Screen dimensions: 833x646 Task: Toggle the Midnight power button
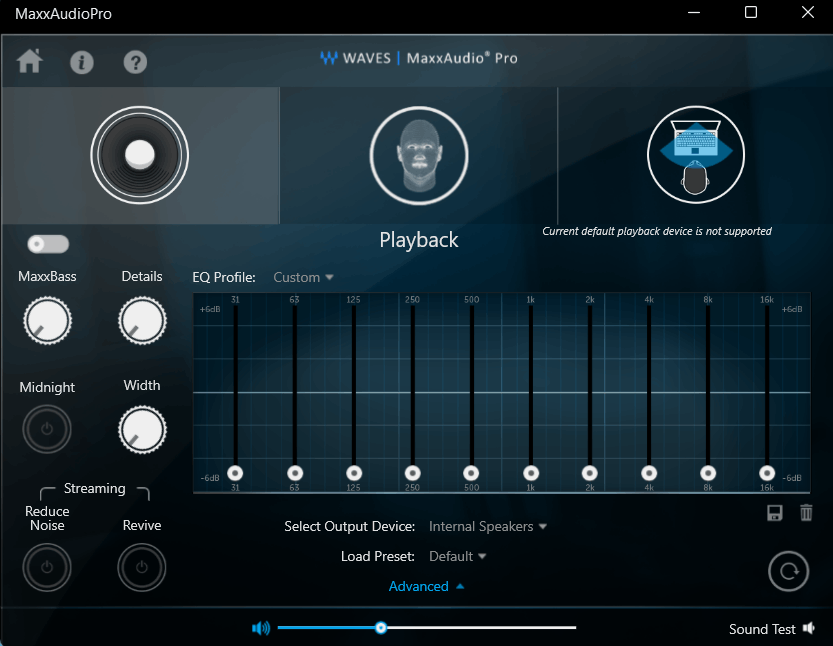click(x=47, y=429)
